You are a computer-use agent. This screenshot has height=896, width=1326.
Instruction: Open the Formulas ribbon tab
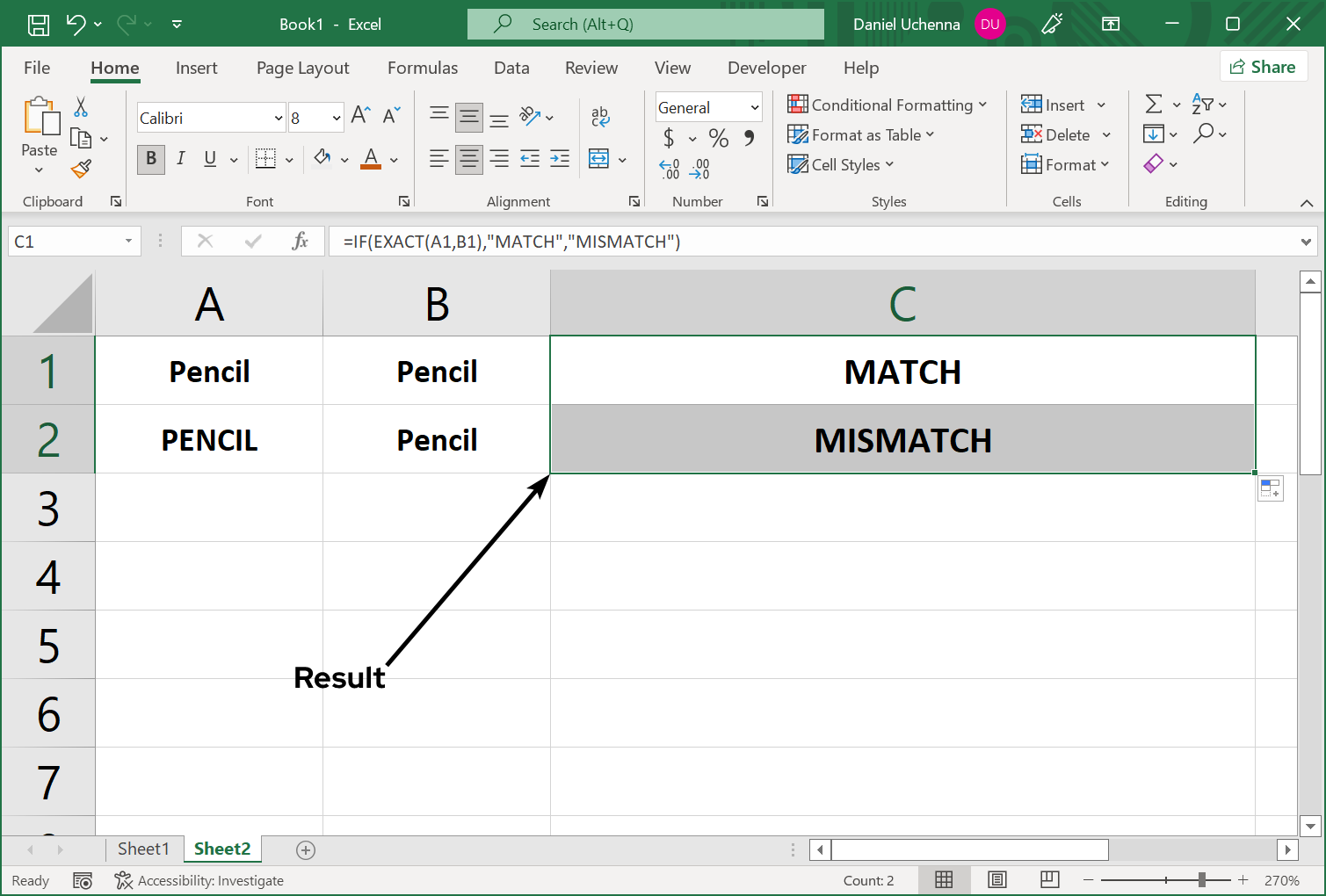pyautogui.click(x=422, y=69)
